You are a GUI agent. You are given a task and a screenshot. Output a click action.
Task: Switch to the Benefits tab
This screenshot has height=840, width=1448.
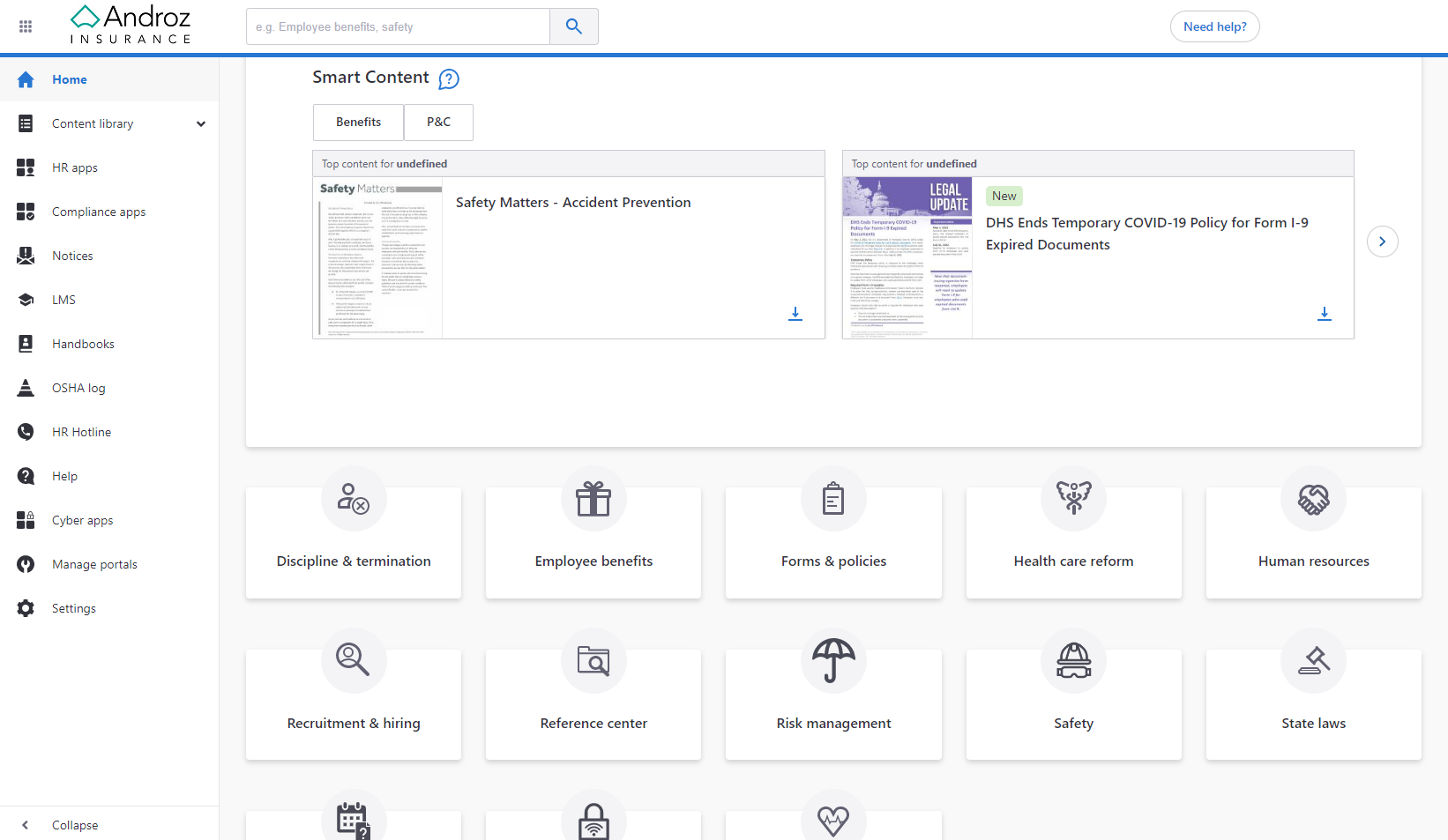(358, 123)
